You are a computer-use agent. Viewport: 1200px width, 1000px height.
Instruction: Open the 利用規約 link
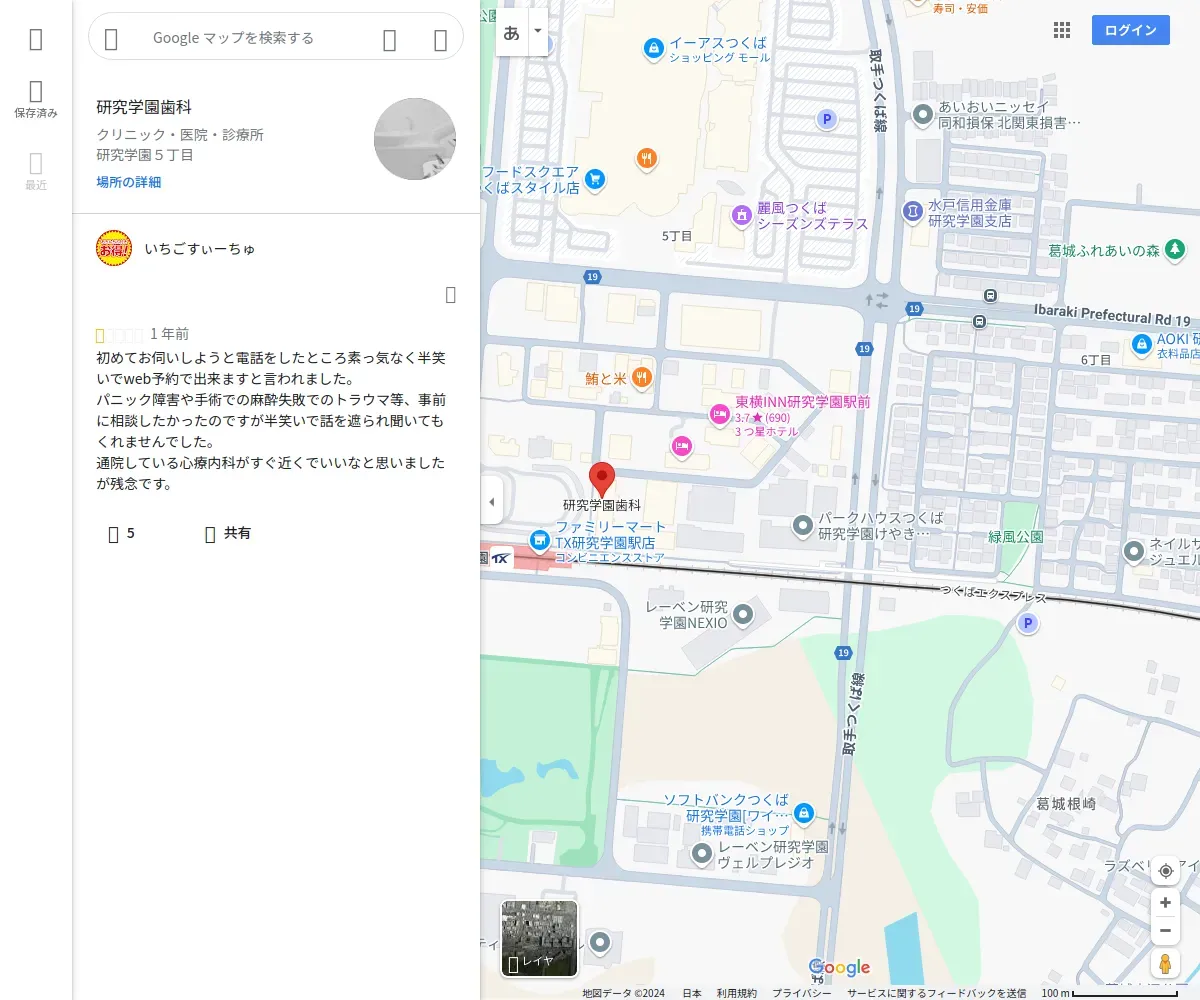pos(737,993)
